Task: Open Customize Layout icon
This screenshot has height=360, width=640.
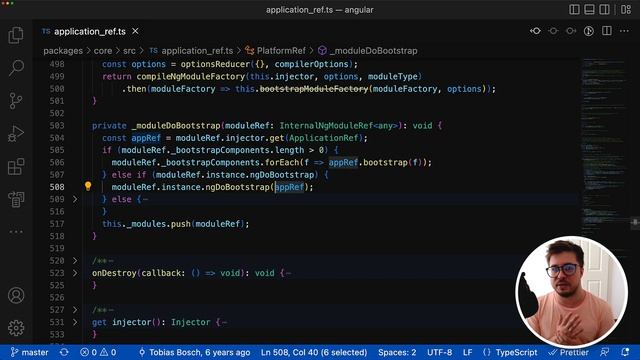Action: click(626, 9)
